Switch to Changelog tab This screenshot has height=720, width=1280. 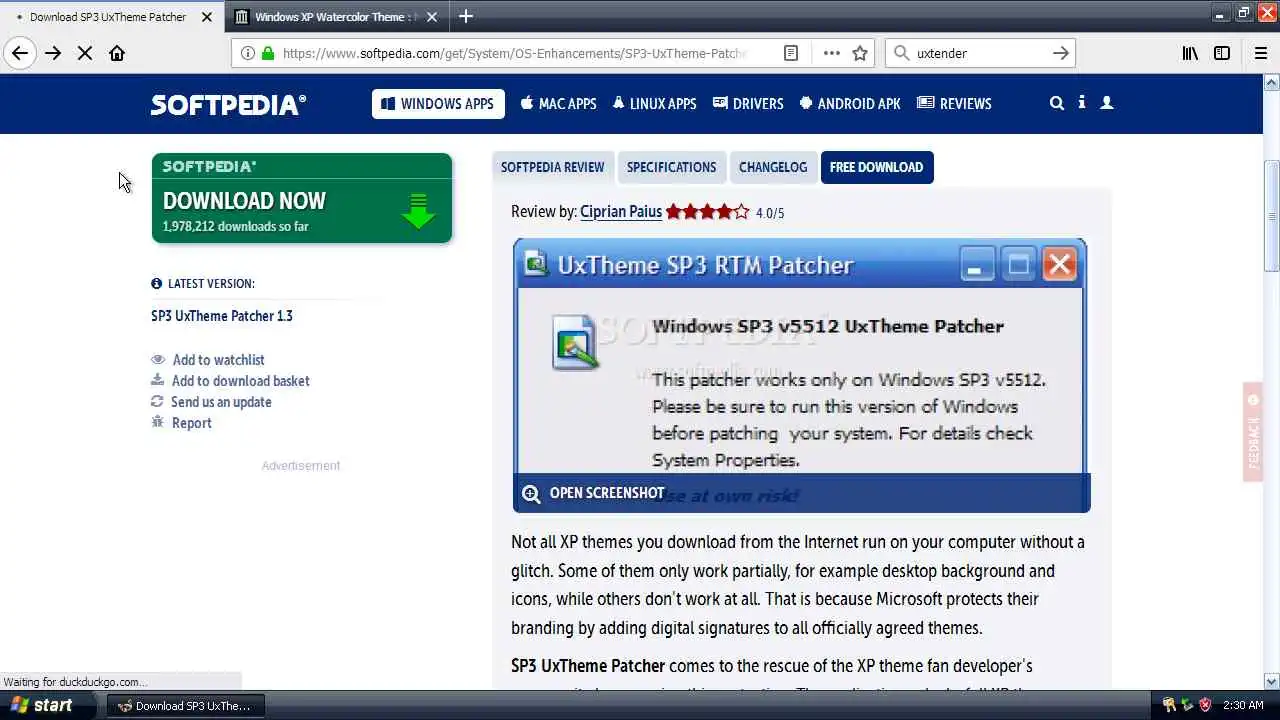(x=773, y=168)
